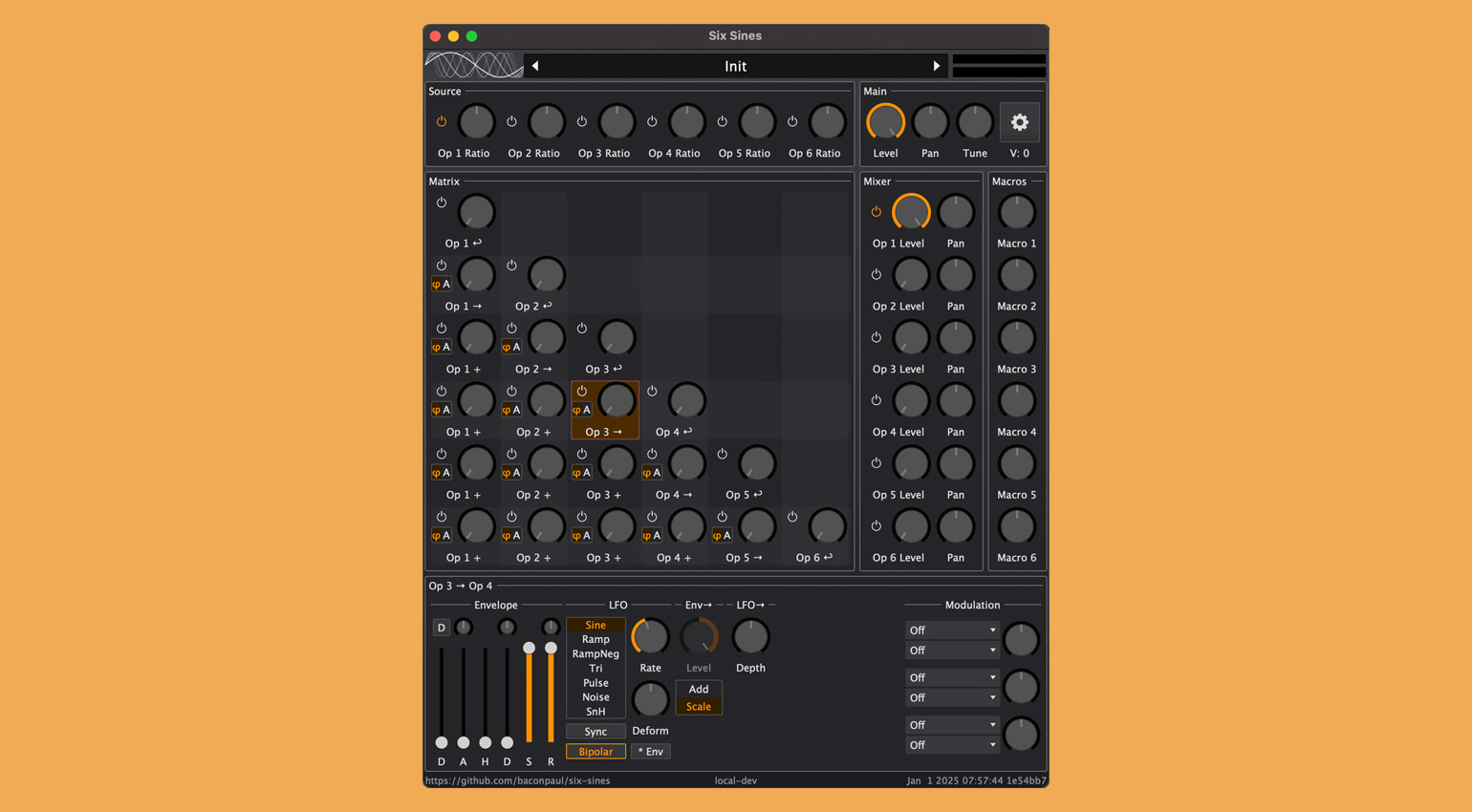Toggle power icon for Op 2 feedback knob
The image size is (1472, 812).
click(511, 266)
